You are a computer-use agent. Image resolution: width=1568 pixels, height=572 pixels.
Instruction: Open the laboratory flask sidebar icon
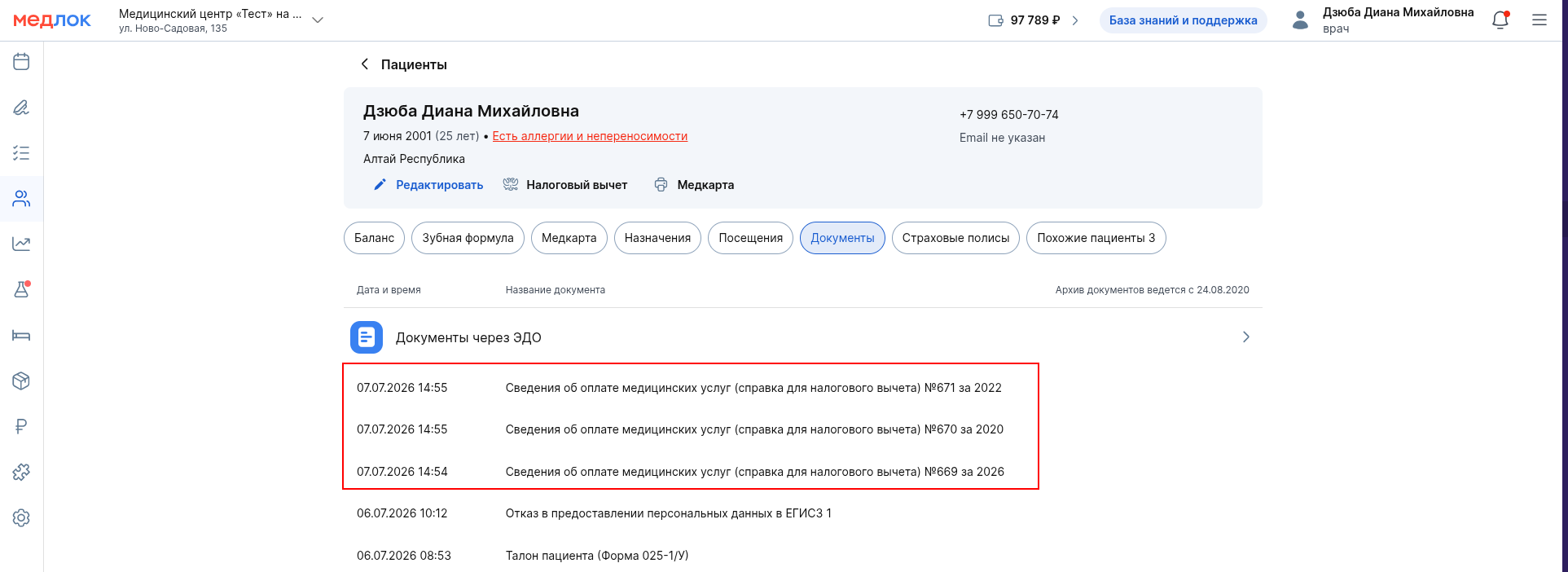pos(21,289)
